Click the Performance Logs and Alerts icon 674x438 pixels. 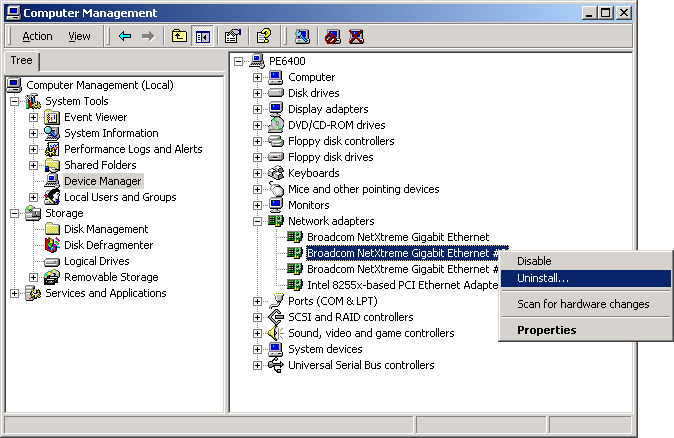point(52,149)
